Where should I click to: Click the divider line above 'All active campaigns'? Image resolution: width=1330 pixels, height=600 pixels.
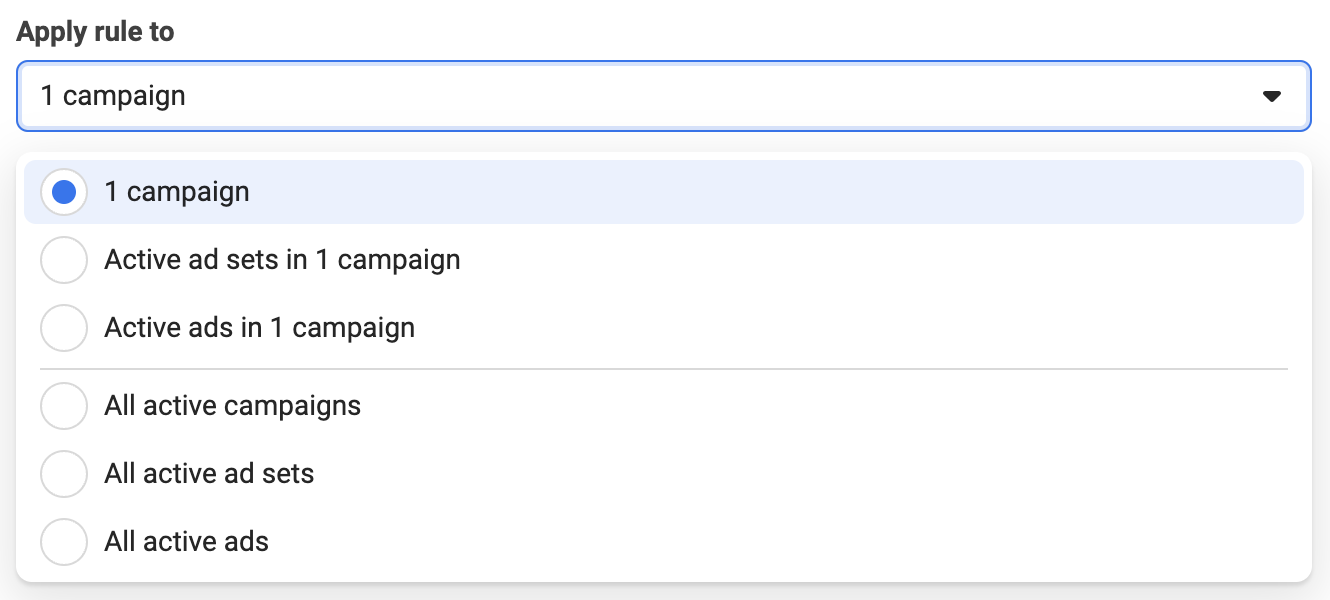point(663,369)
